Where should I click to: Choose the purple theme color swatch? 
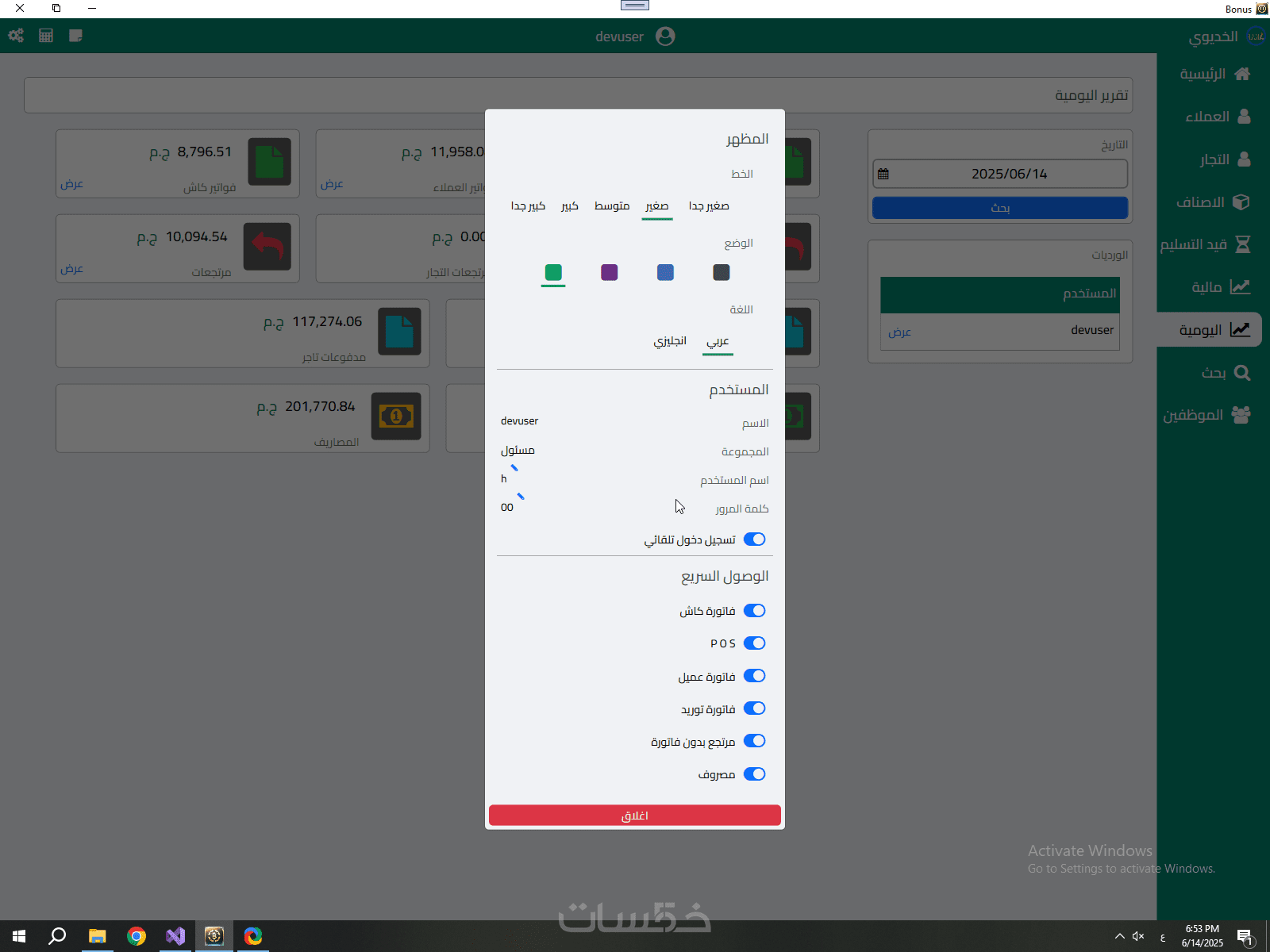pos(610,273)
